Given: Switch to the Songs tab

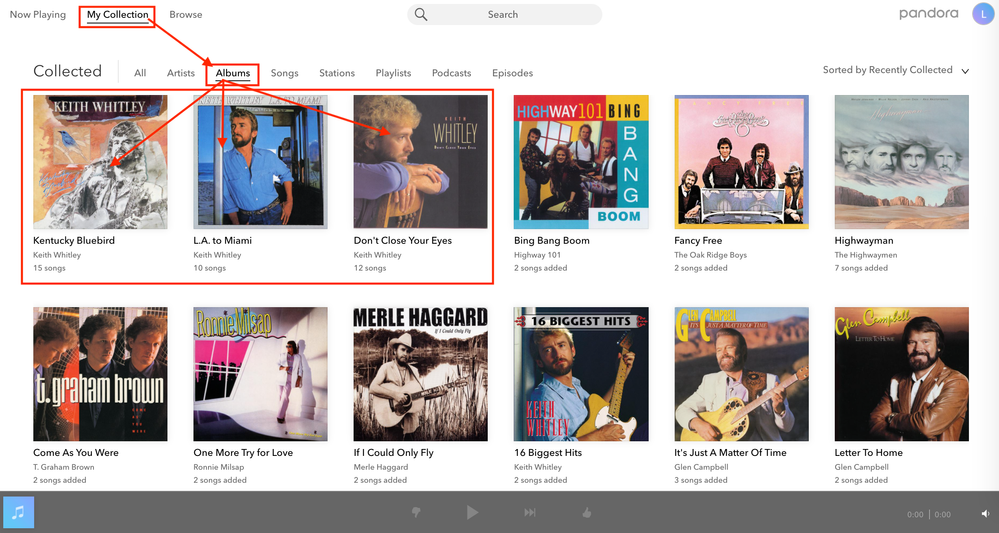Looking at the screenshot, I should click(x=284, y=73).
